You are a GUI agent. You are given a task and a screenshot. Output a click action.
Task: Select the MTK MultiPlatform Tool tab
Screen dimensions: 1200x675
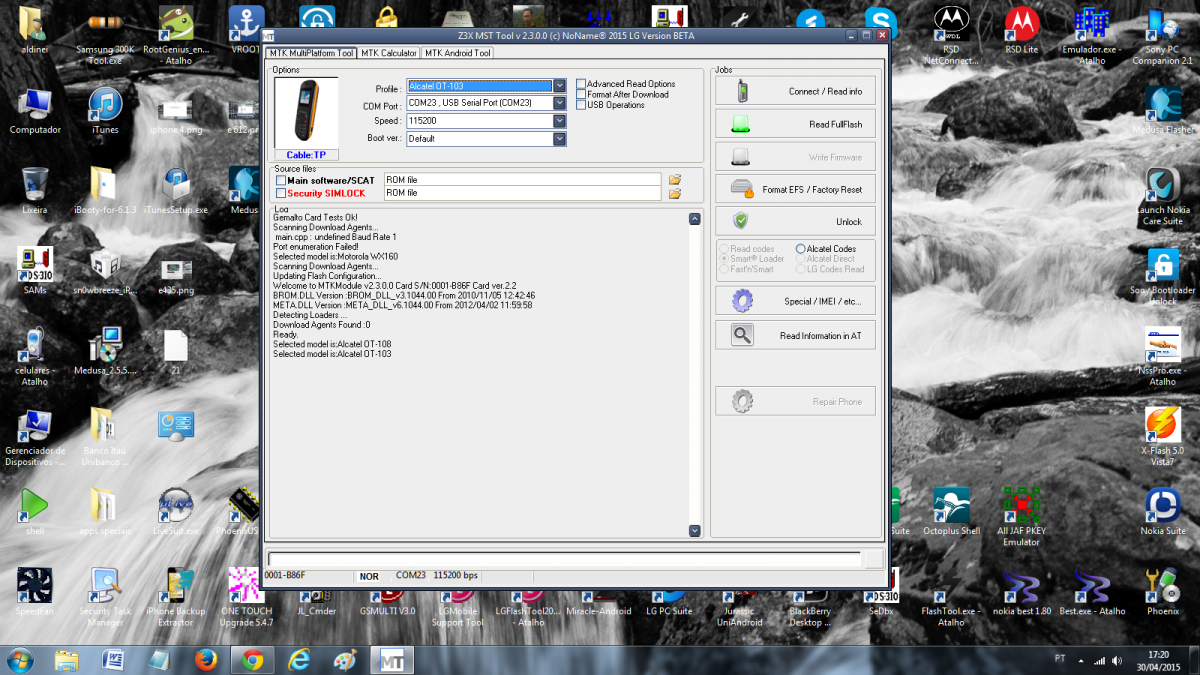(x=311, y=53)
